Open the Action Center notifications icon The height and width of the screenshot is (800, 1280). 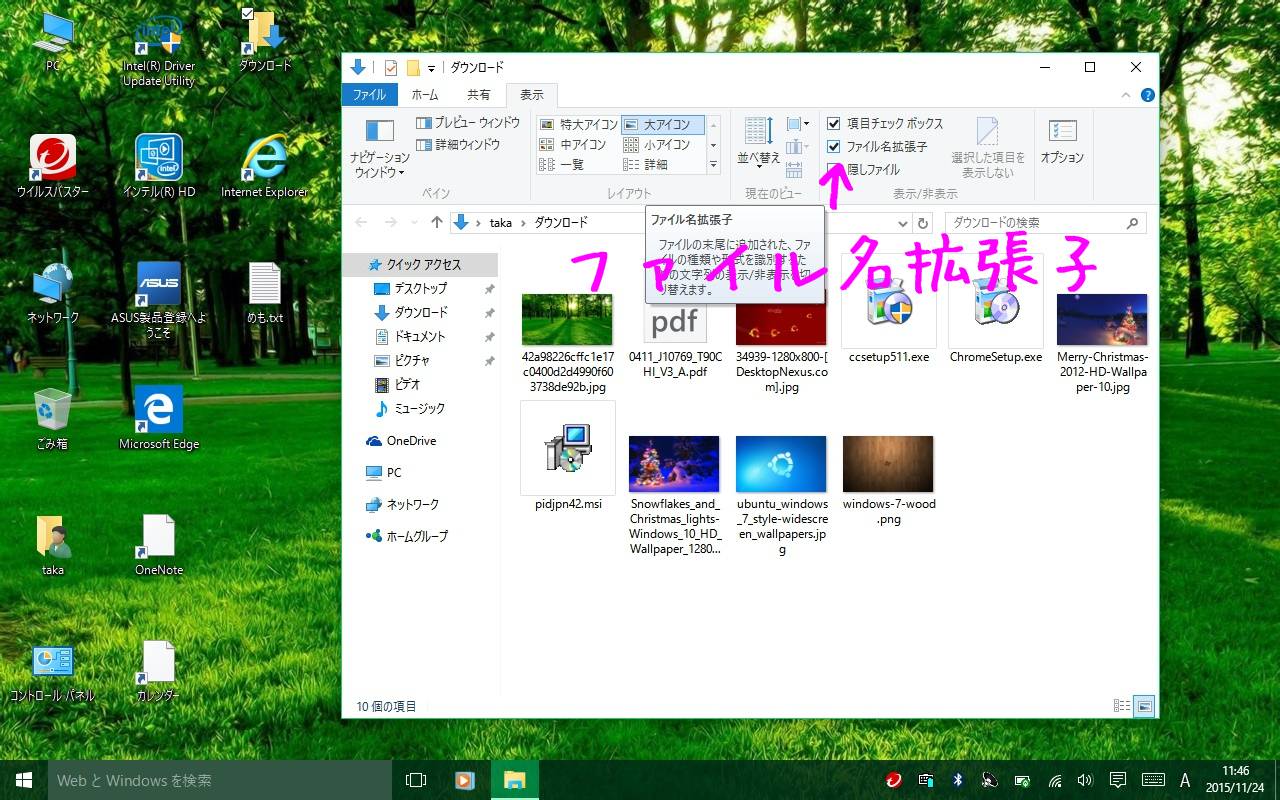1118,780
